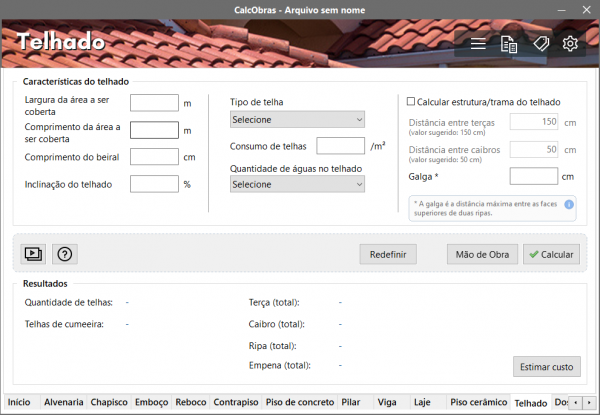Click the documents report icon in header

pos(509,44)
